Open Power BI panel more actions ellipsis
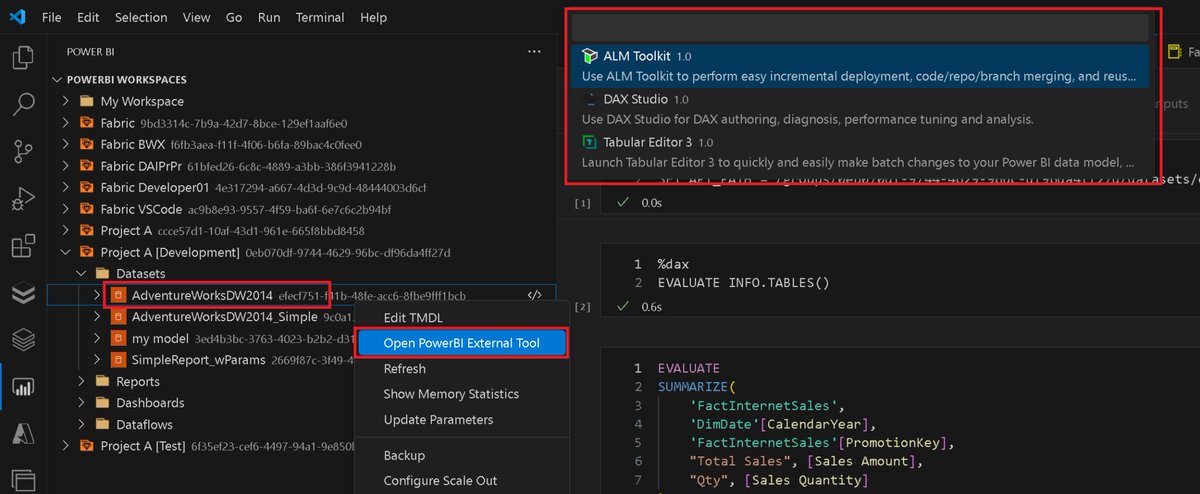Image resolution: width=1200 pixels, height=494 pixels. [534, 51]
